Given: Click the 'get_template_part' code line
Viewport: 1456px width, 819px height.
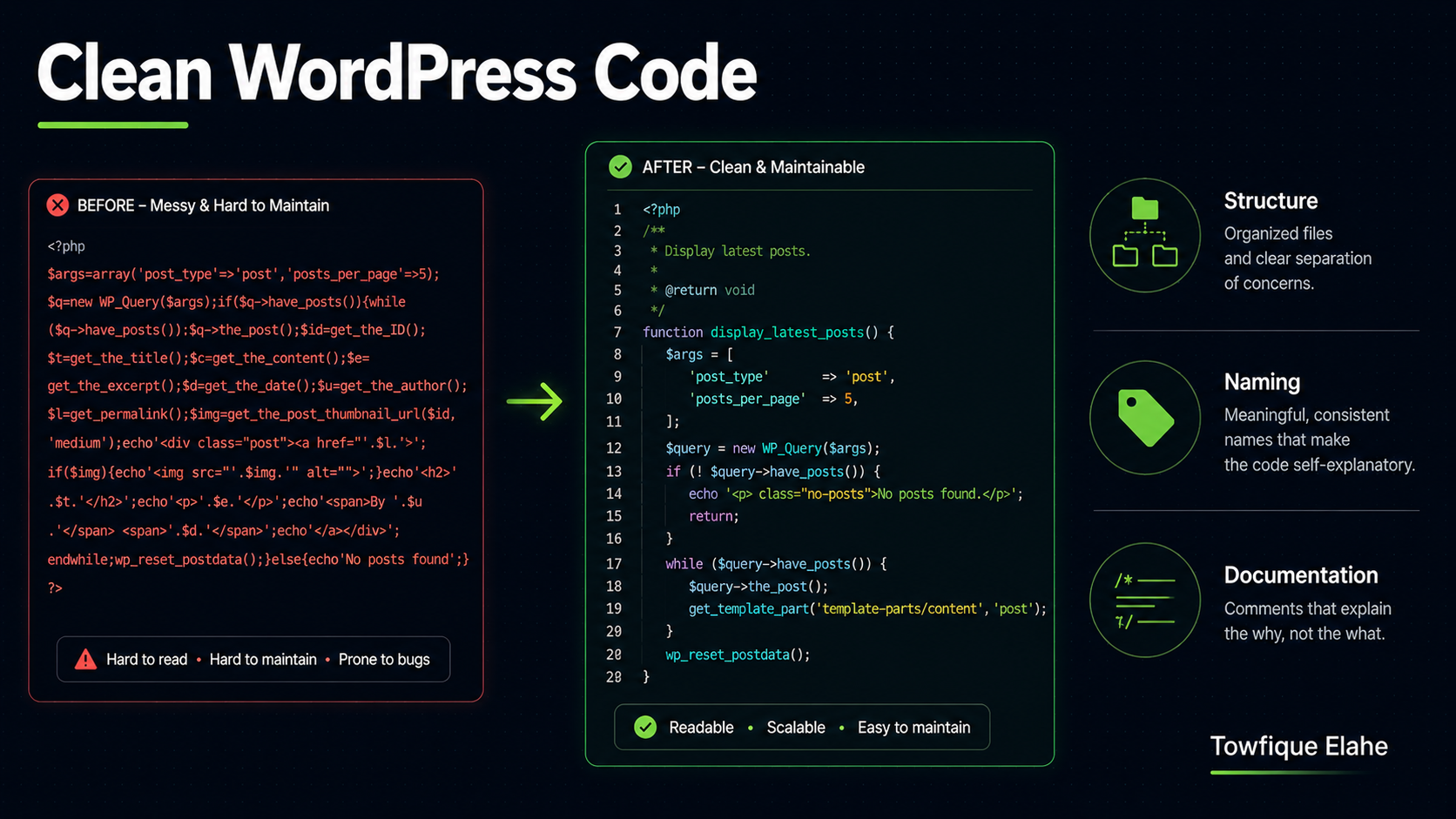Looking at the screenshot, I should pyautogui.click(x=867, y=608).
